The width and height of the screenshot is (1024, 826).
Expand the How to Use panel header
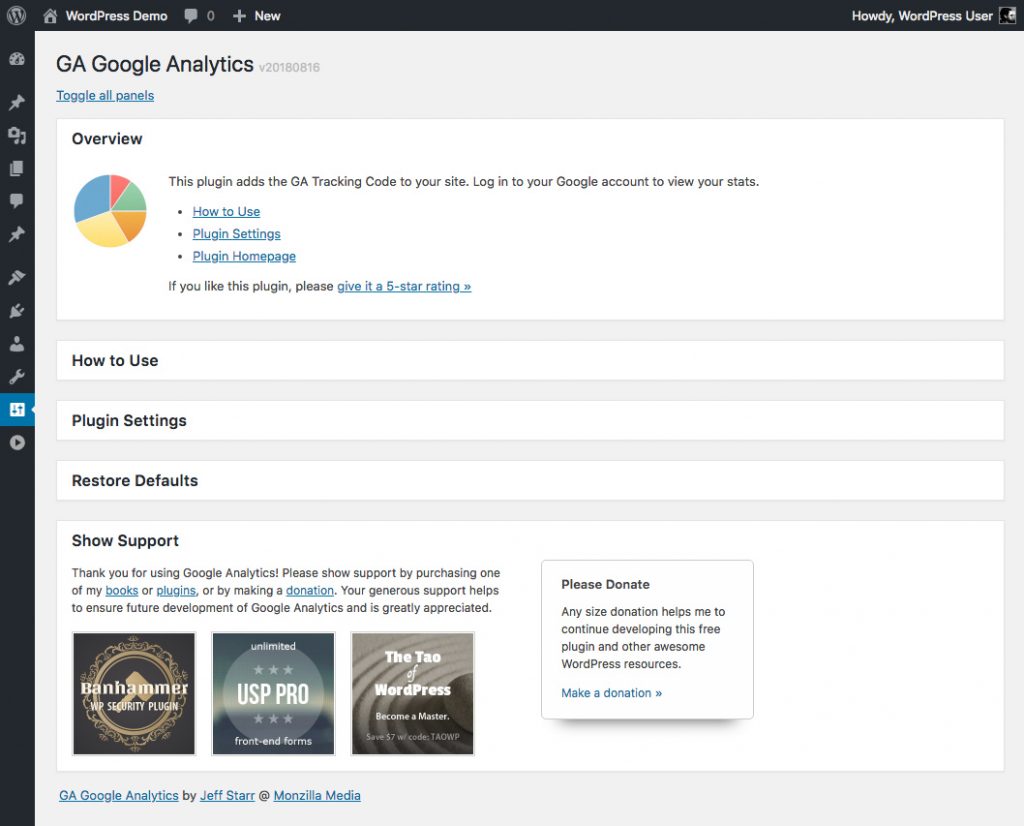[x=115, y=361]
